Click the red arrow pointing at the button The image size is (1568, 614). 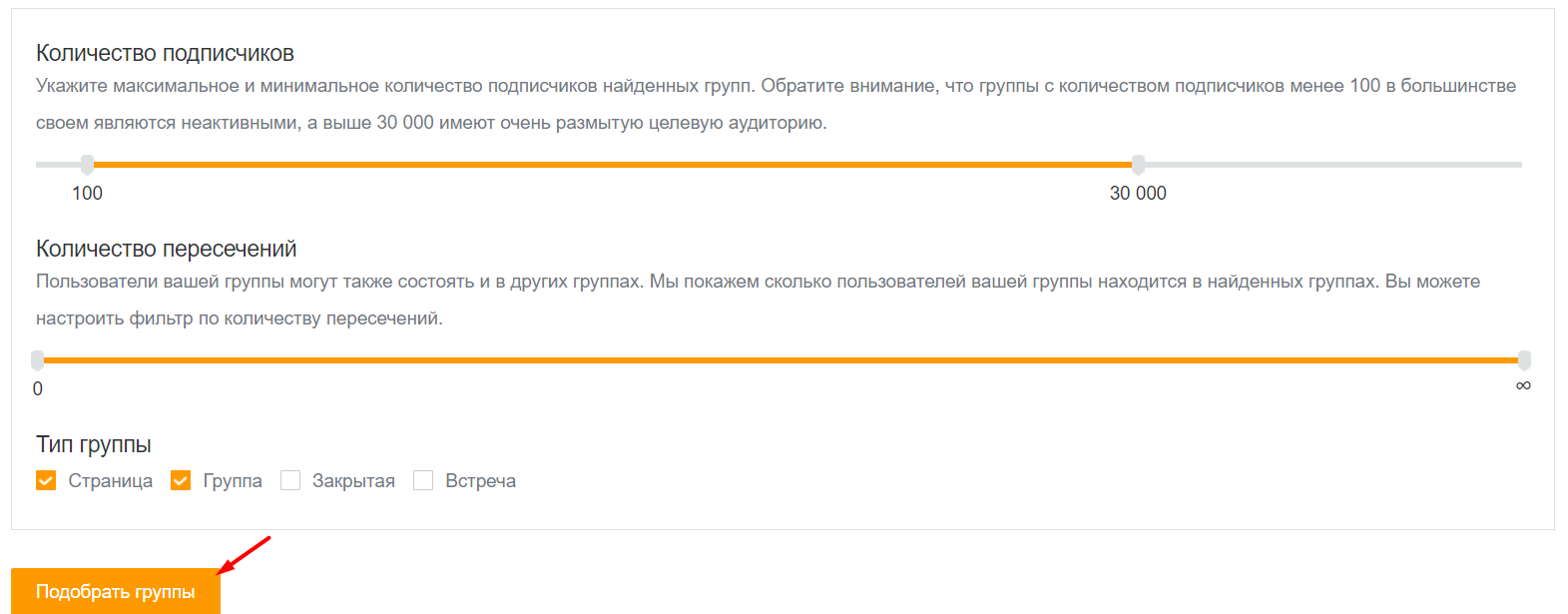point(245,555)
